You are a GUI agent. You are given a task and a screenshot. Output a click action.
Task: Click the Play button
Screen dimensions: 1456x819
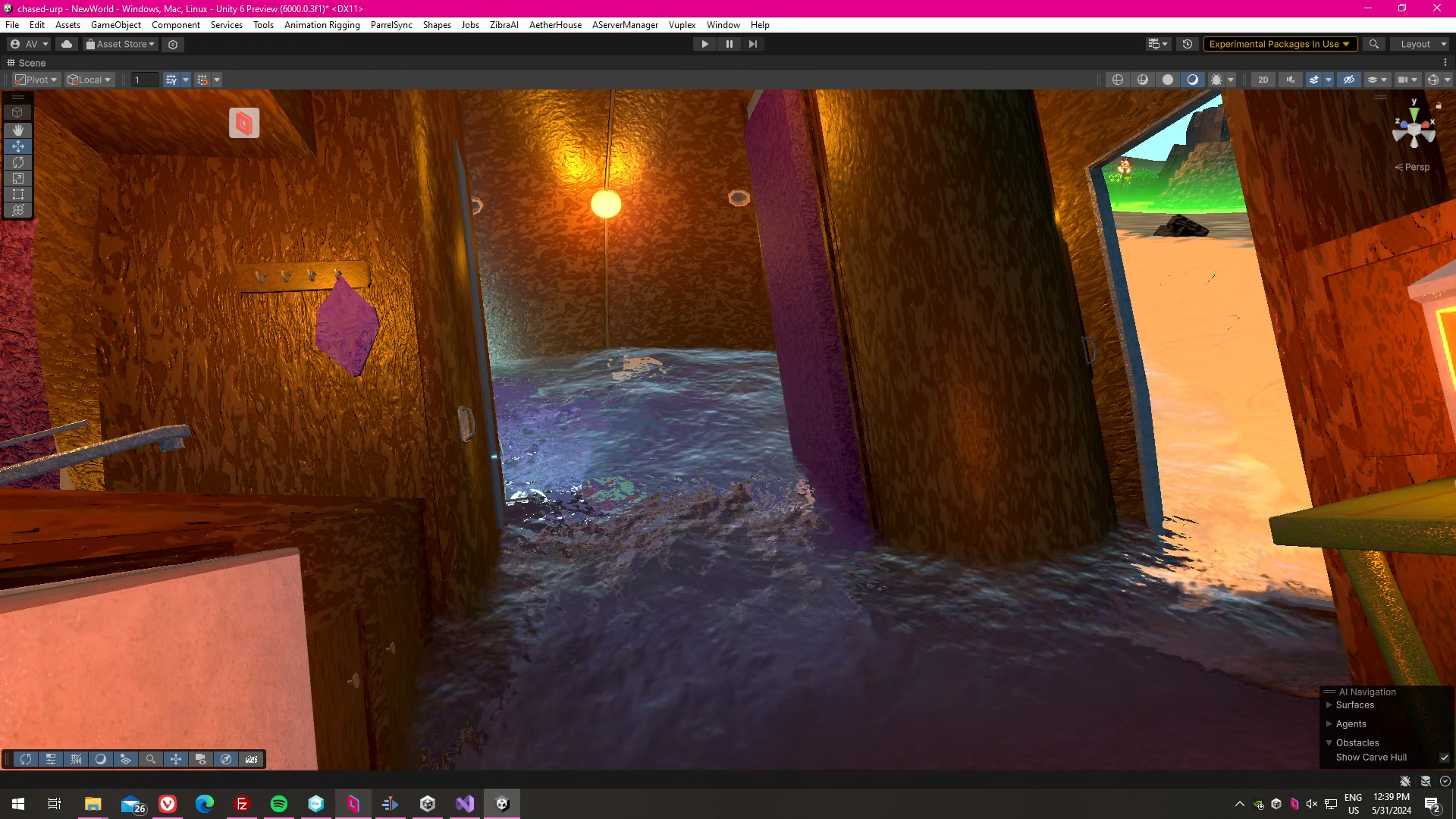click(704, 44)
